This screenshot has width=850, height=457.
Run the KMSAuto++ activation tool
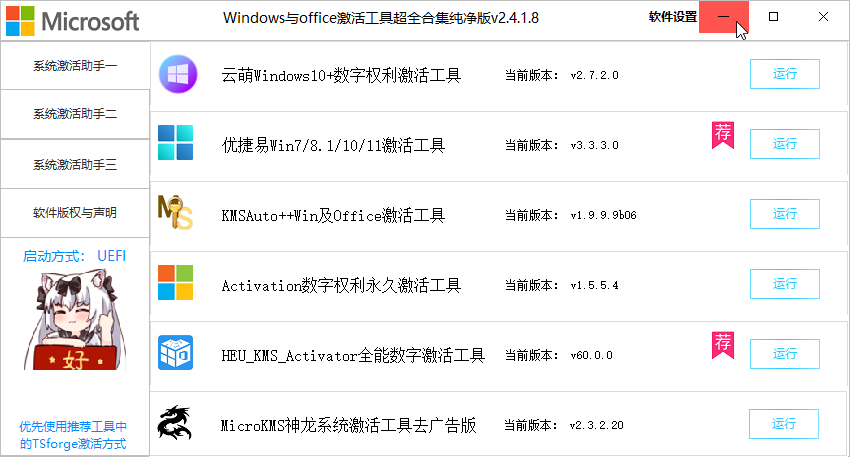784,214
